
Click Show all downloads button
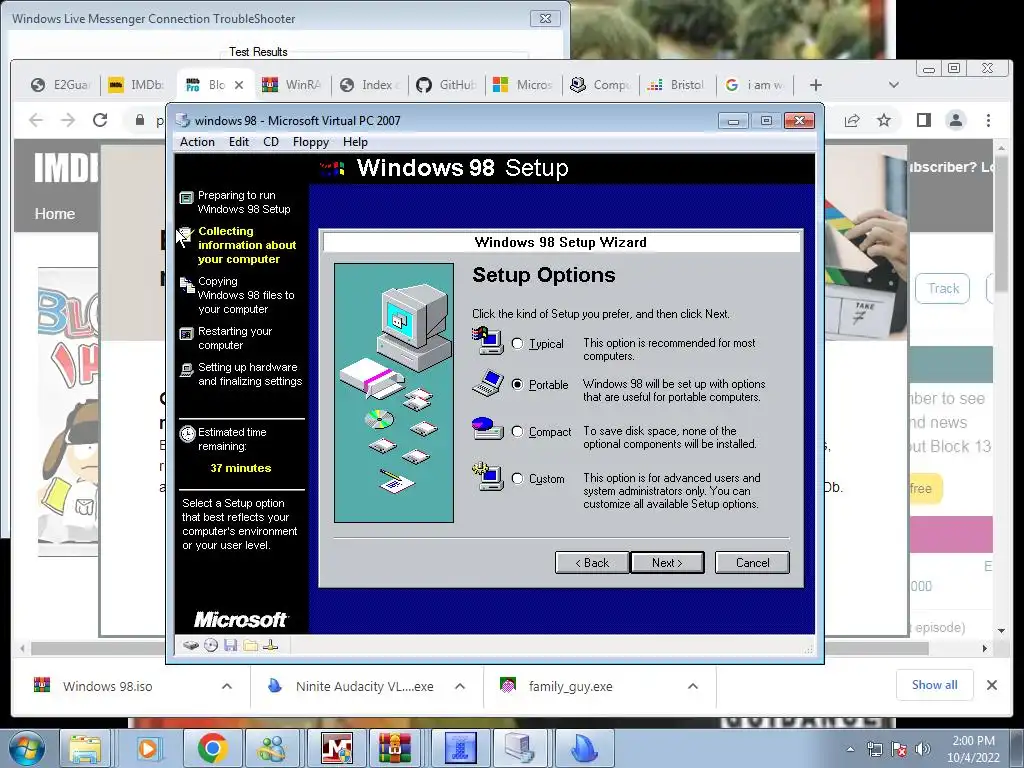[x=935, y=685]
